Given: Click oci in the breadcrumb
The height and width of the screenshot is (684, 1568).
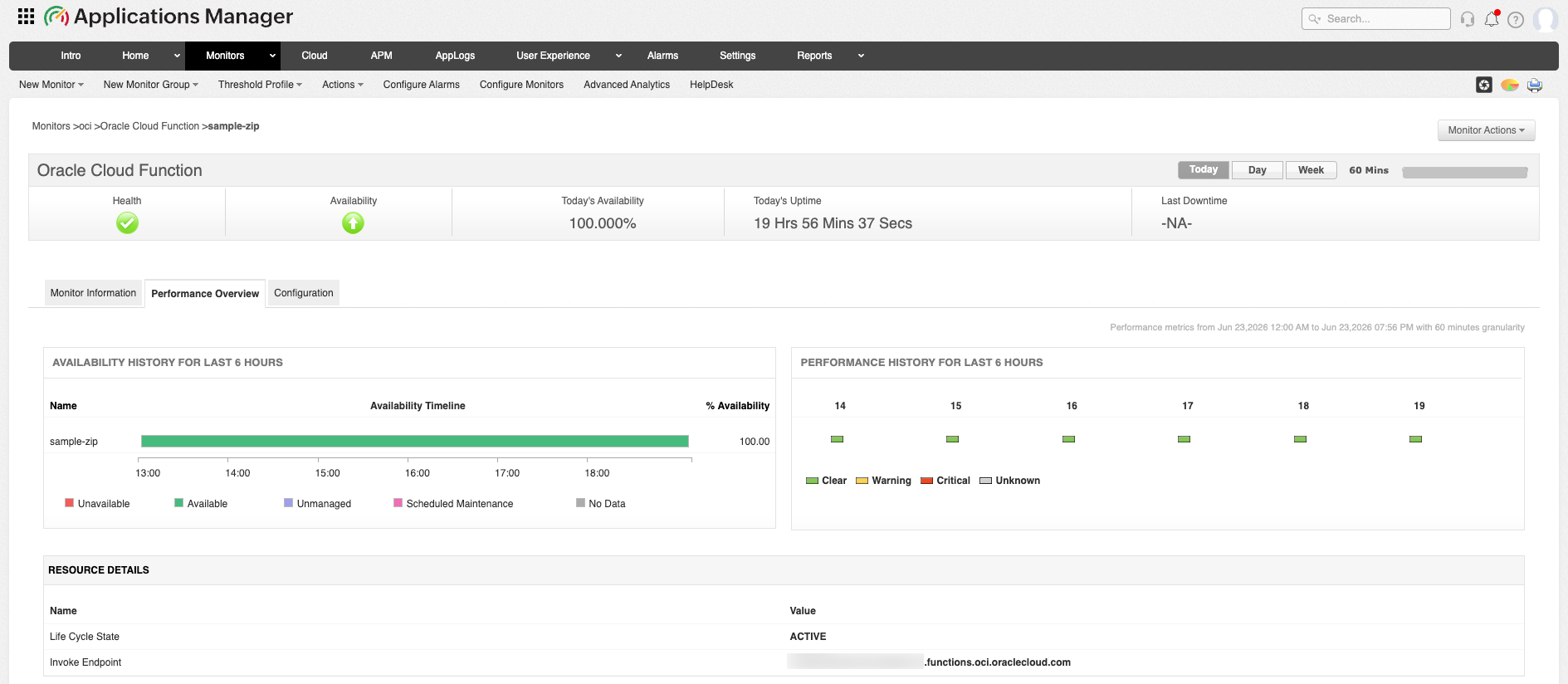Looking at the screenshot, I should (85, 126).
